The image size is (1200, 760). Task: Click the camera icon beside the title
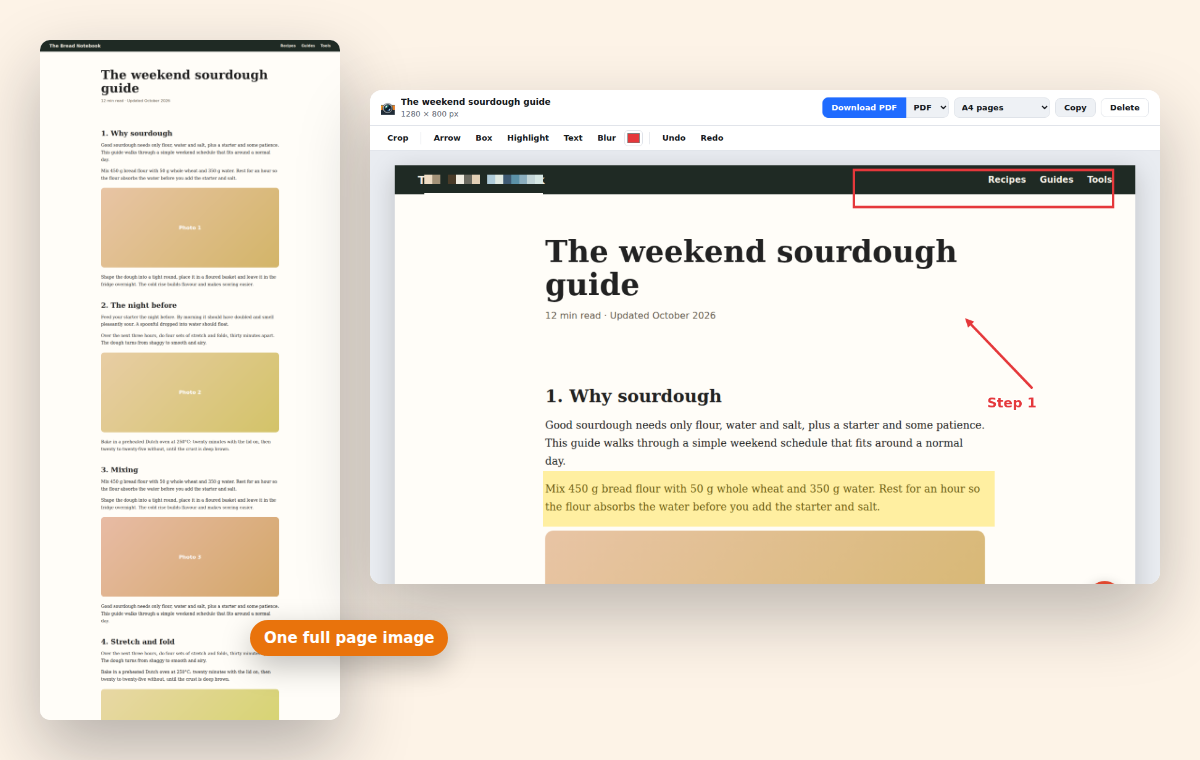(388, 108)
